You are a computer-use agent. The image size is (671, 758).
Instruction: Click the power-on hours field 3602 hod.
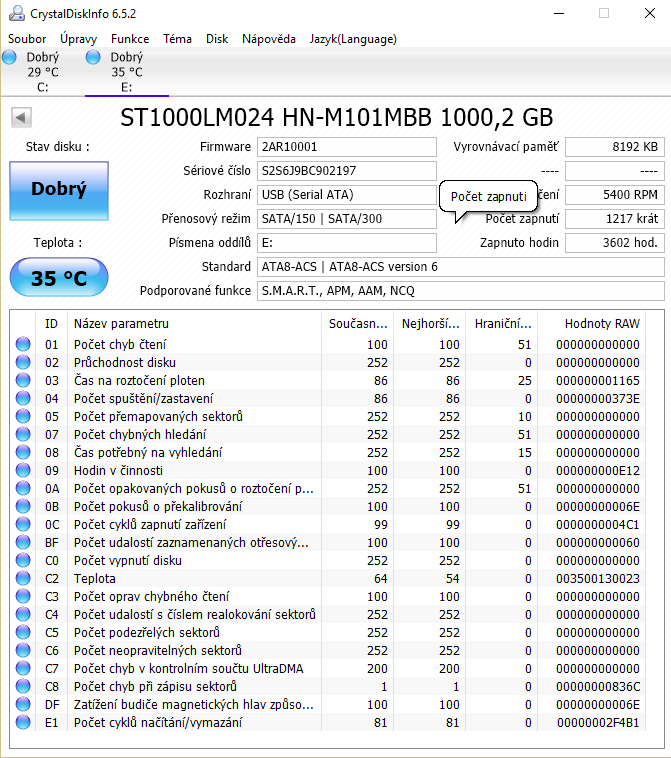(615, 243)
